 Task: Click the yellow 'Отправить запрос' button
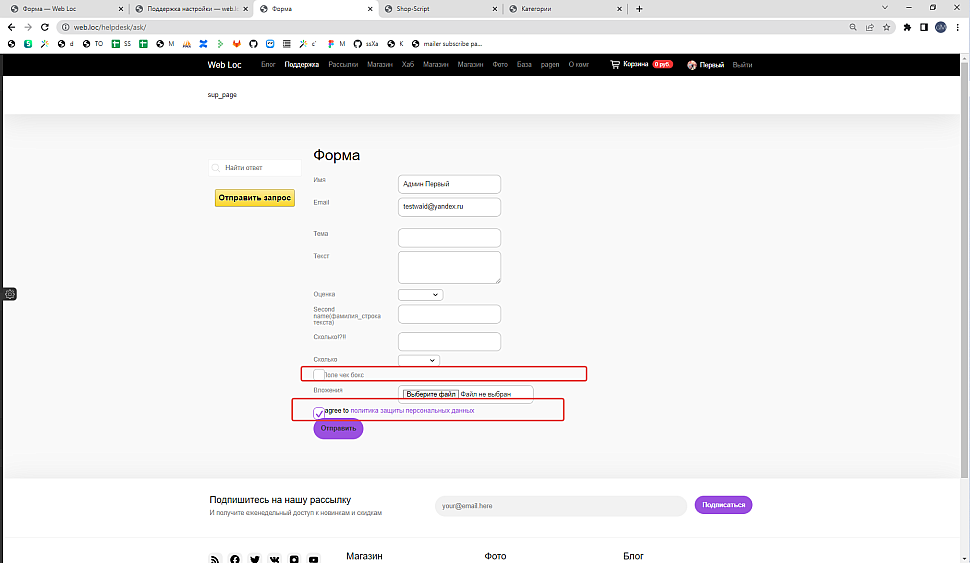pyautogui.click(x=255, y=198)
